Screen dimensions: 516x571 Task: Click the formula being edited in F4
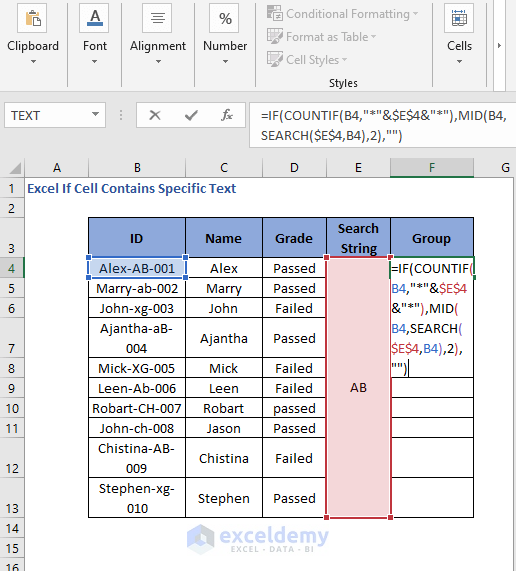(x=432, y=318)
